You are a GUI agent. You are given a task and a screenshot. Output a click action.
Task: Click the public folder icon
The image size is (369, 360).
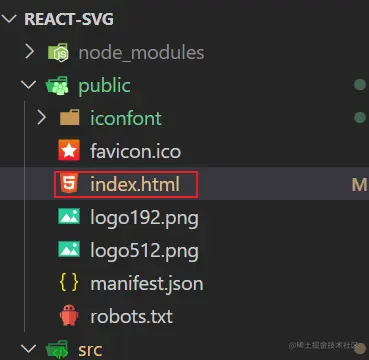pos(57,86)
